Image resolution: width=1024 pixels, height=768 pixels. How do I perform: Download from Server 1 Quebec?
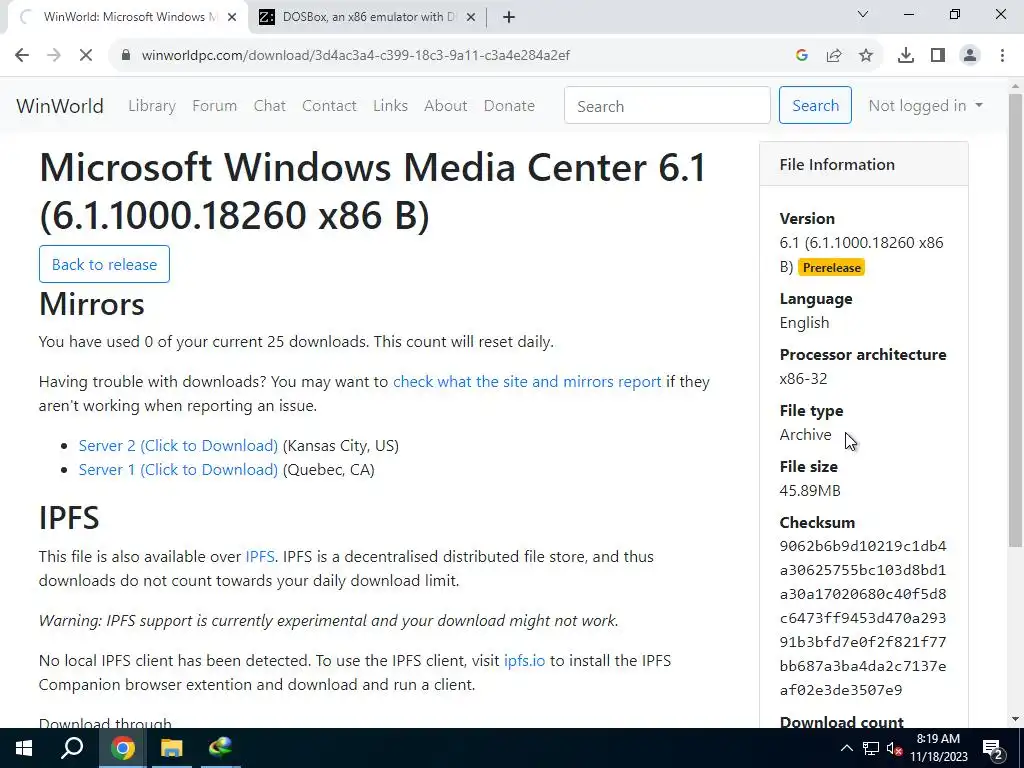point(178,470)
